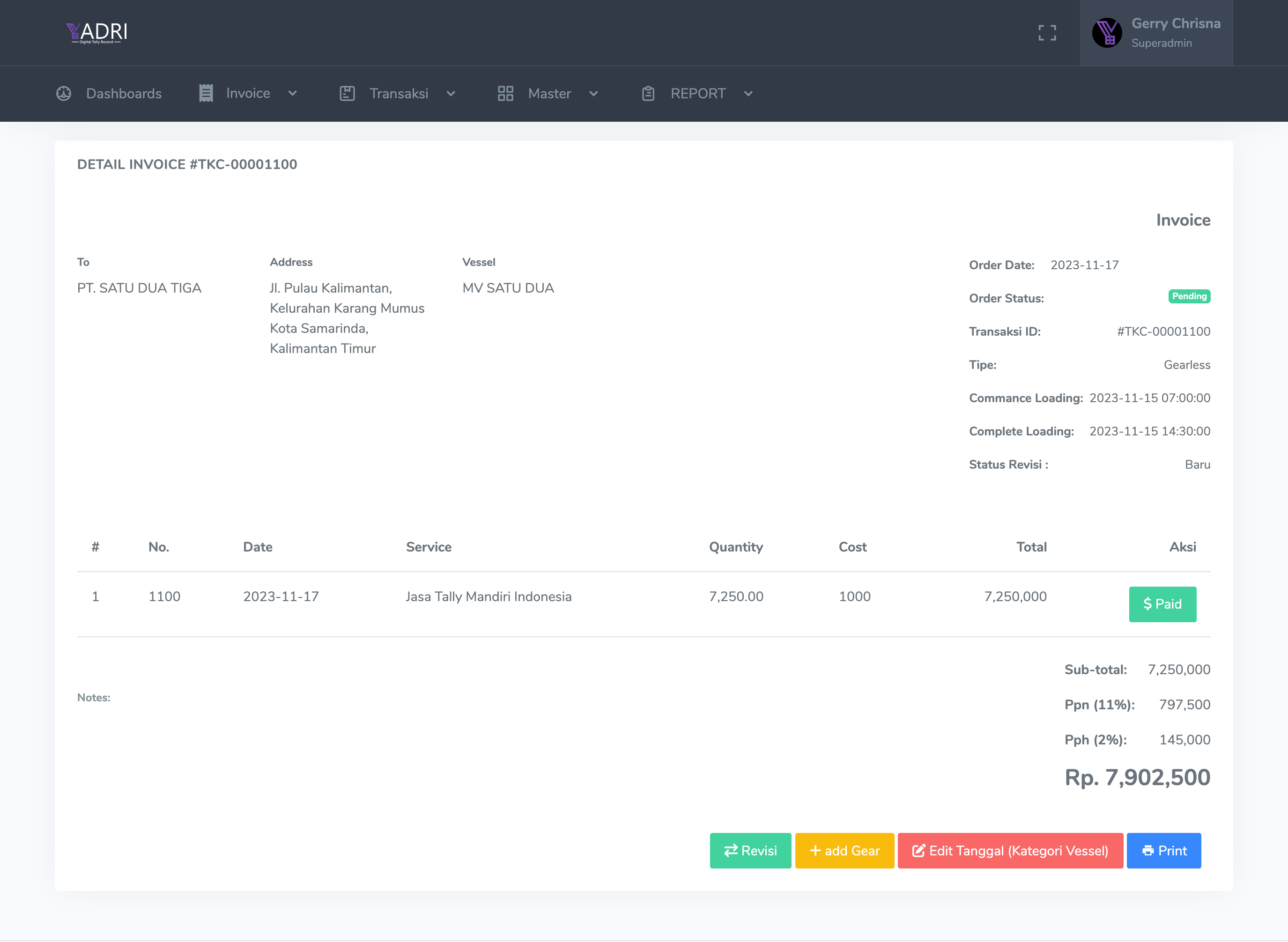
Task: Click the user avatar image
Action: 1107,32
